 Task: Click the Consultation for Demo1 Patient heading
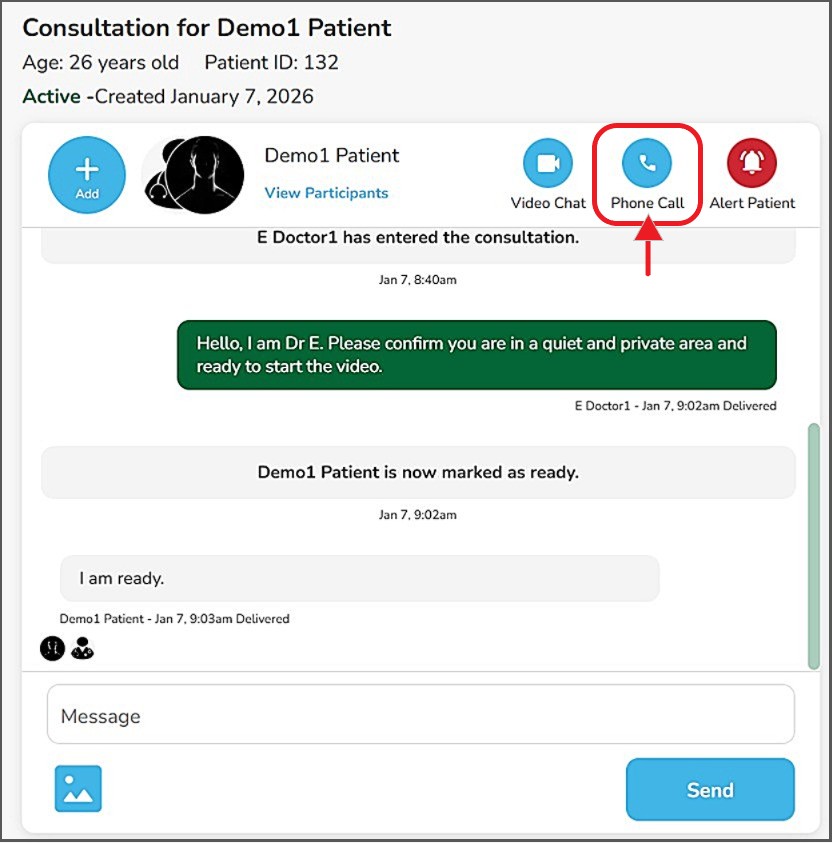point(207,27)
